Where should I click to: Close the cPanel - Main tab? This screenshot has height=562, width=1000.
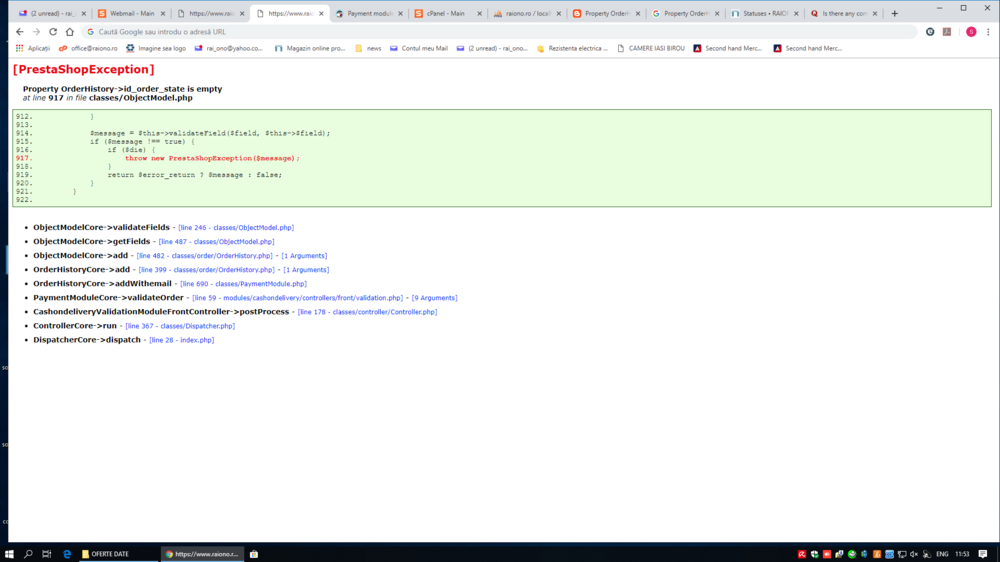(480, 13)
